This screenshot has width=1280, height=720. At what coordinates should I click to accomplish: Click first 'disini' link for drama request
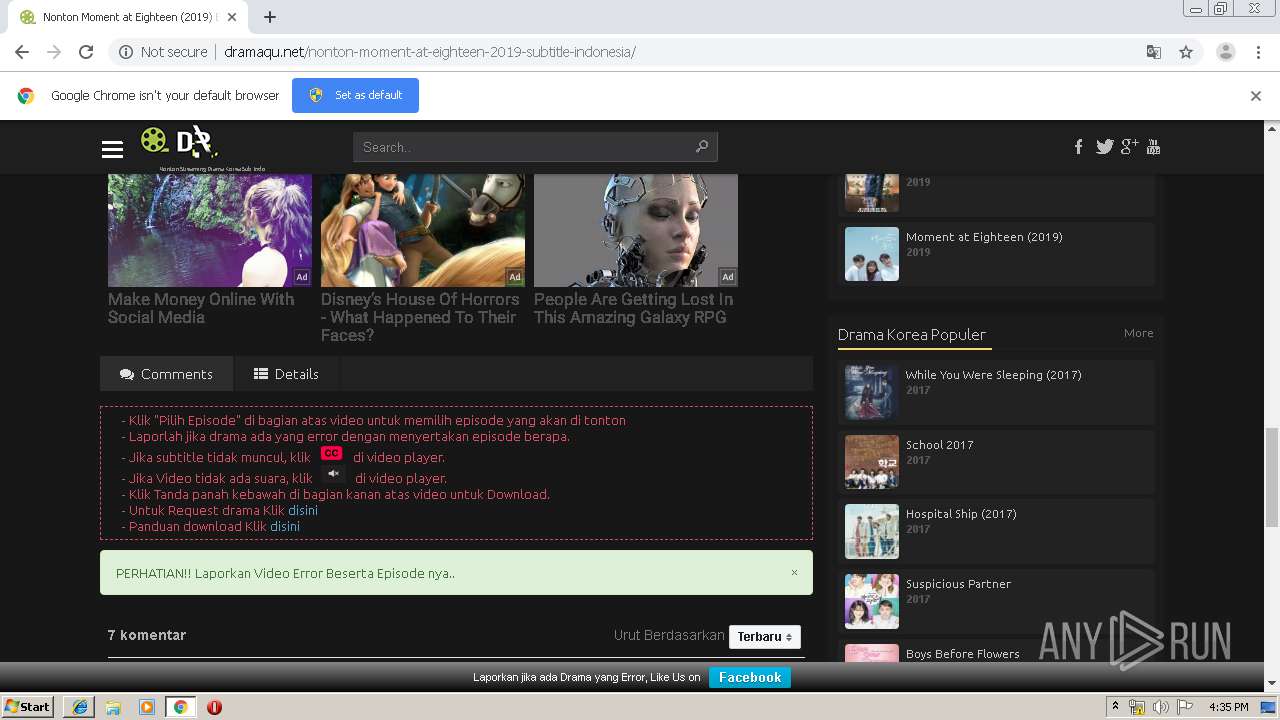[x=303, y=510]
